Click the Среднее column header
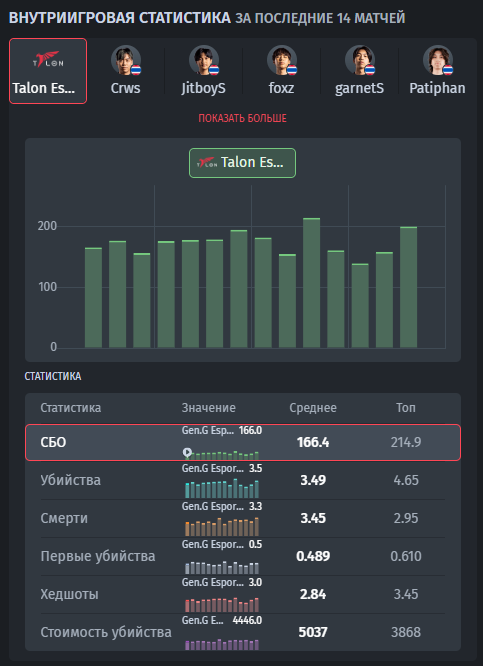Screen dimensions: 483x666 [x=313, y=408]
